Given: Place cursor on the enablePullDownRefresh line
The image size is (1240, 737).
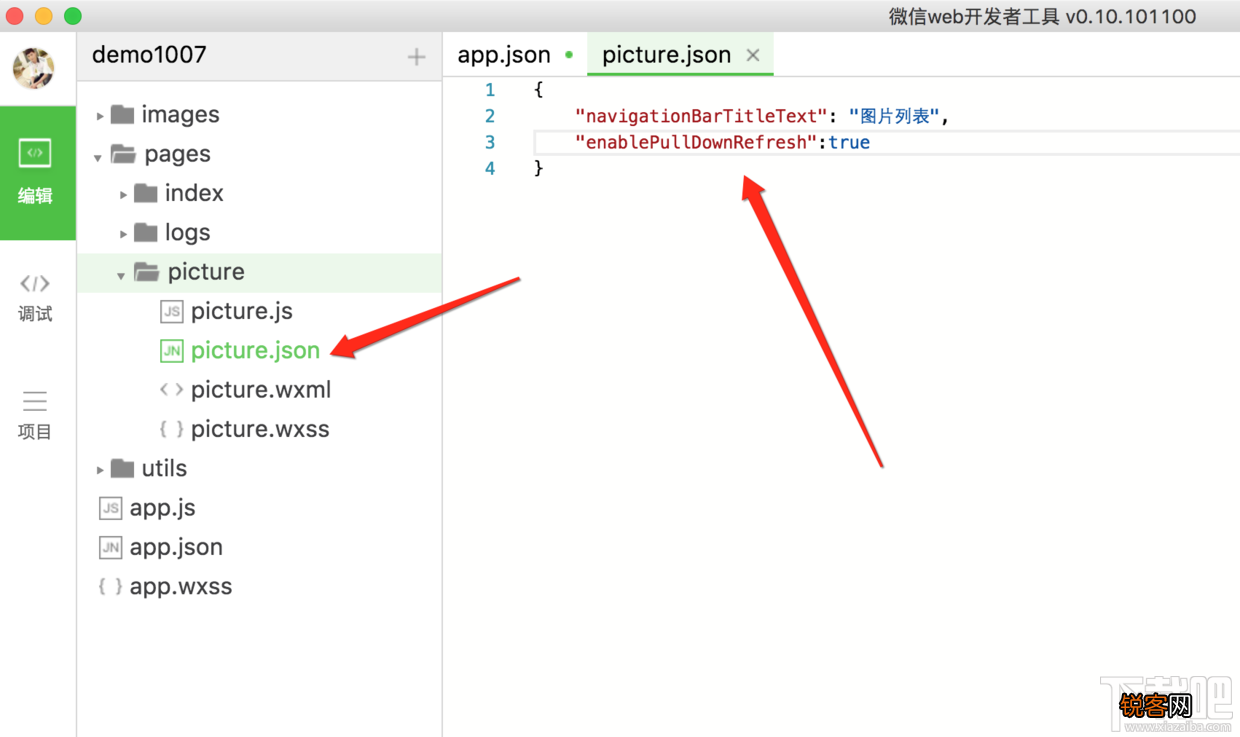Looking at the screenshot, I should pyautogui.click(x=887, y=142).
